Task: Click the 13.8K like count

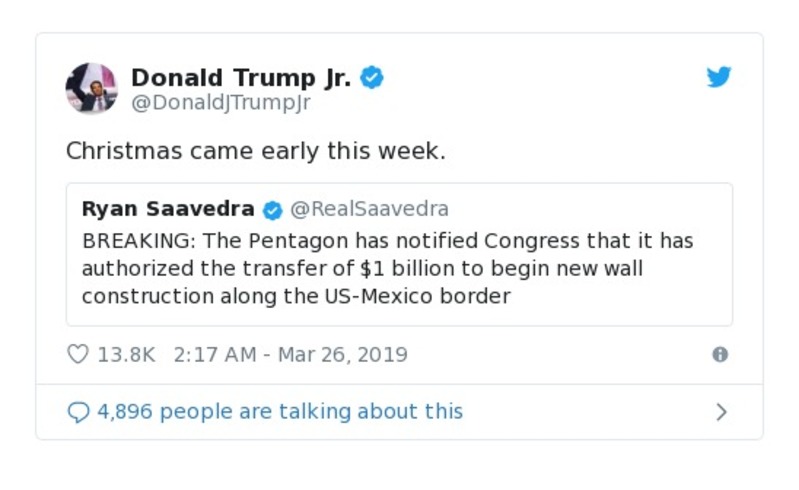Action: click(x=126, y=354)
